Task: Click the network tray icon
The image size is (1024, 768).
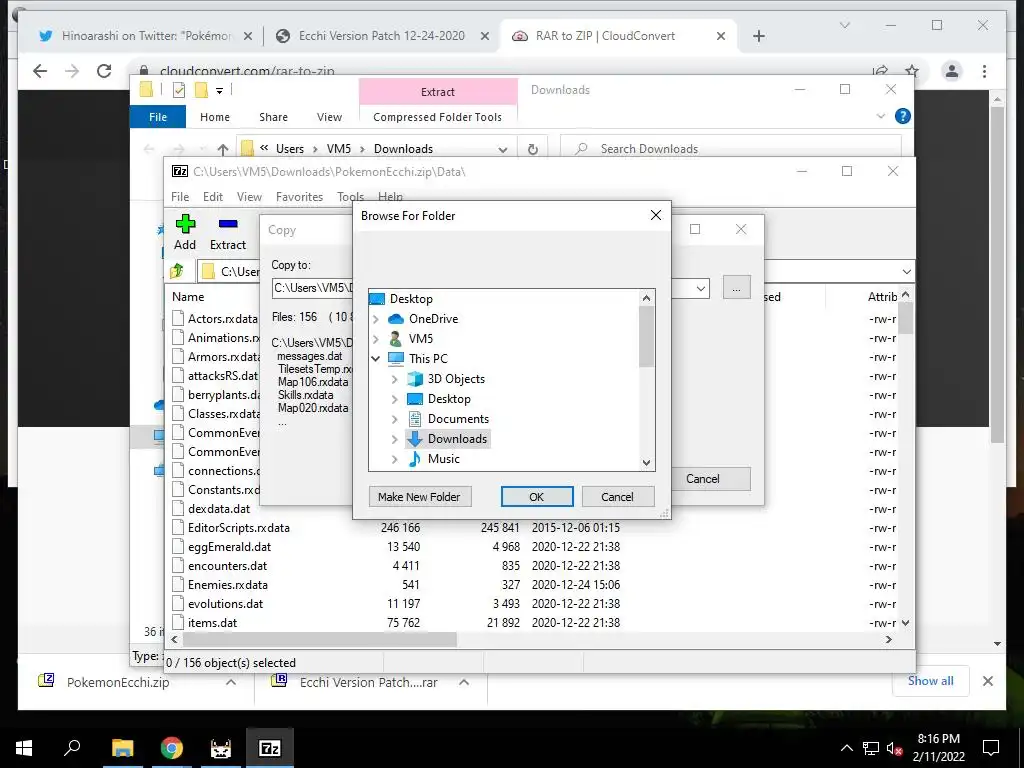Action: click(871, 749)
